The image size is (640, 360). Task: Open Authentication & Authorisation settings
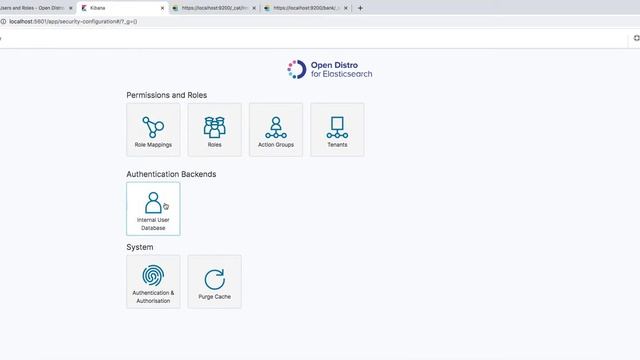(153, 282)
